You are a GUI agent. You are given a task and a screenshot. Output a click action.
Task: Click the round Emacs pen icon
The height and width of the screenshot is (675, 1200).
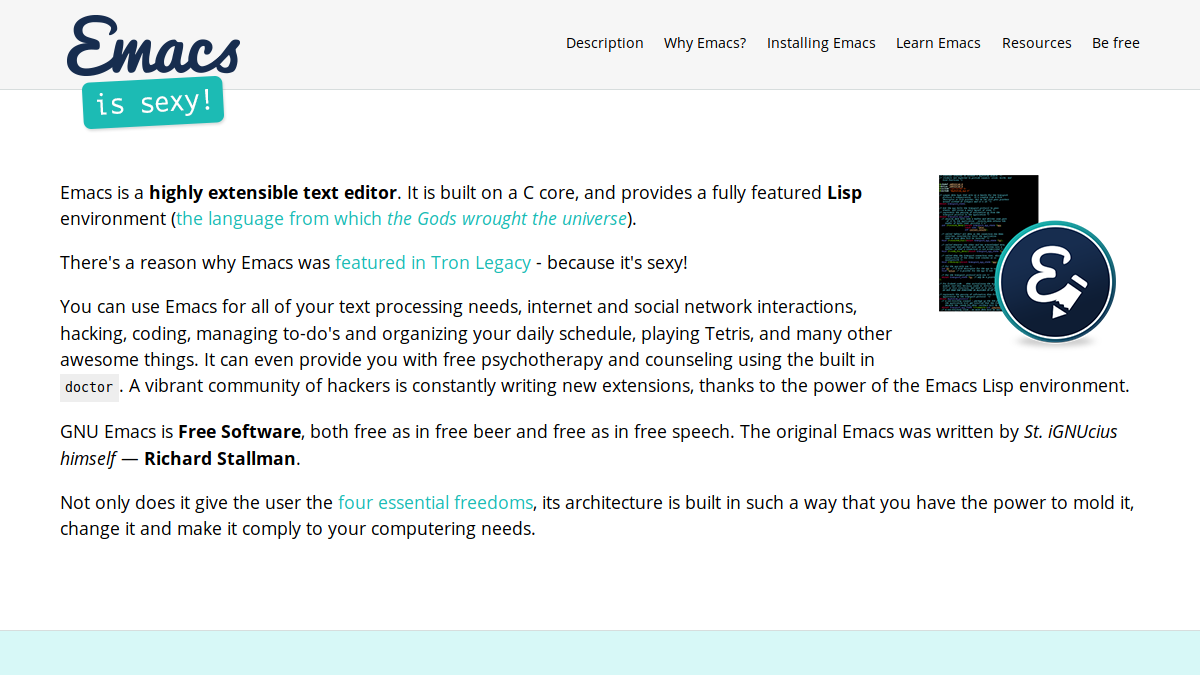pos(1055,281)
